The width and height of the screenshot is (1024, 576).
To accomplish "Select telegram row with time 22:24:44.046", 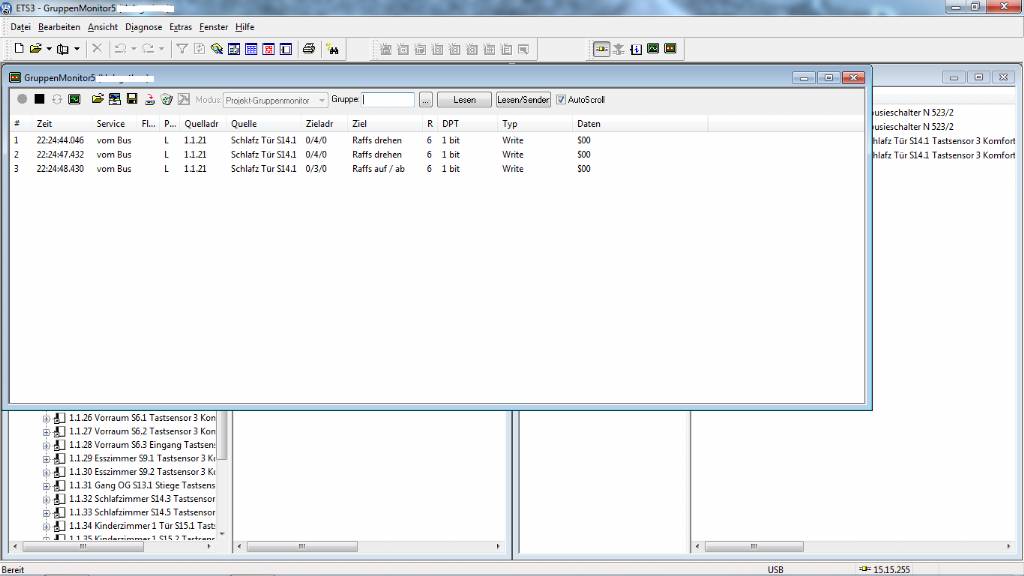I will point(436,140).
